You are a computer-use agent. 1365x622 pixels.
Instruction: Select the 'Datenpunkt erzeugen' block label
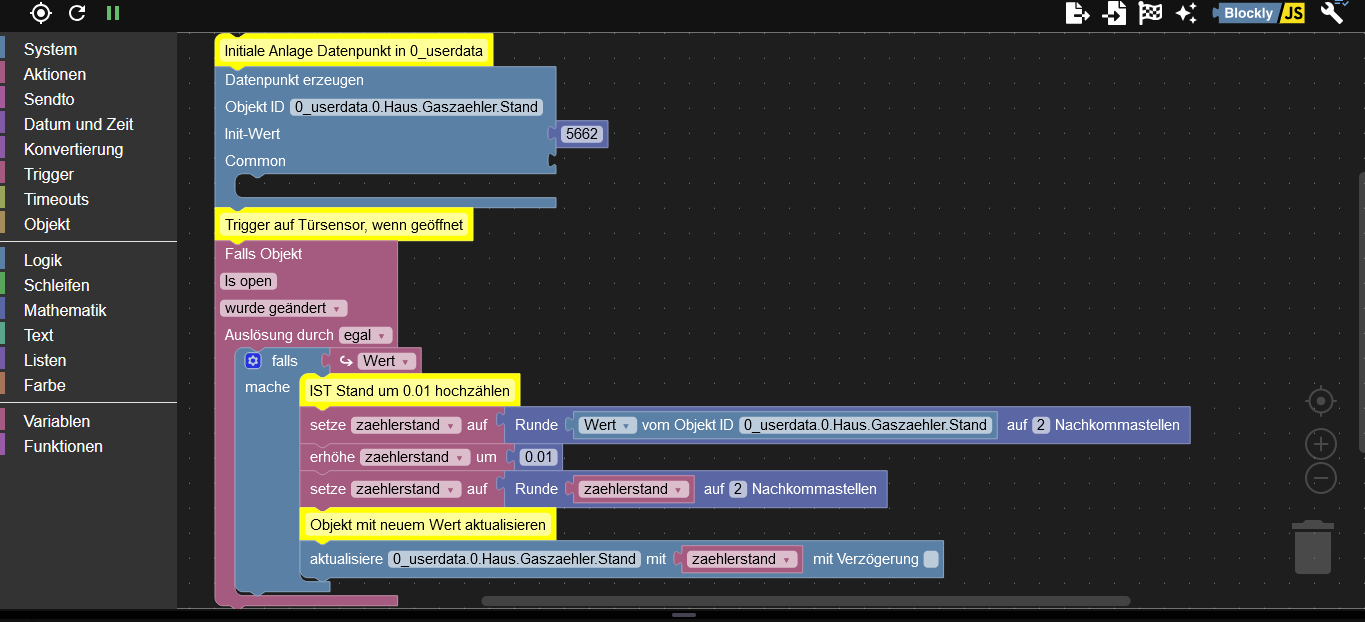click(294, 80)
